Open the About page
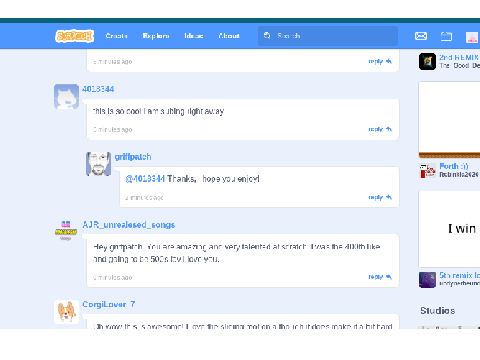 point(229,36)
